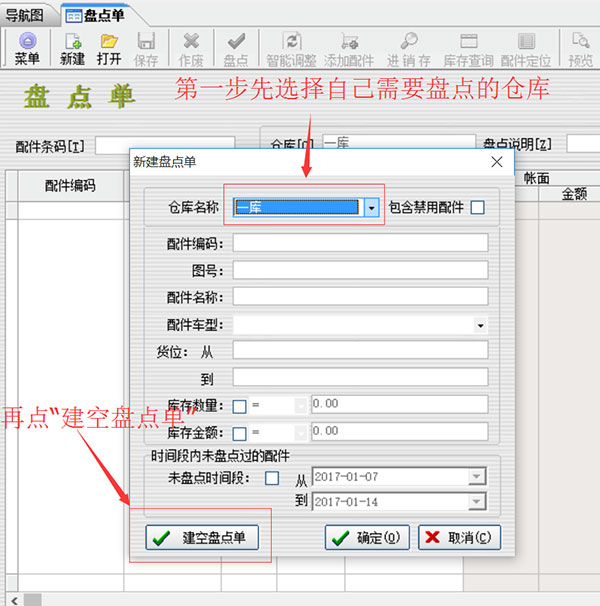Open the 菜单 menu icon
This screenshot has width=600, height=606.
27,41
